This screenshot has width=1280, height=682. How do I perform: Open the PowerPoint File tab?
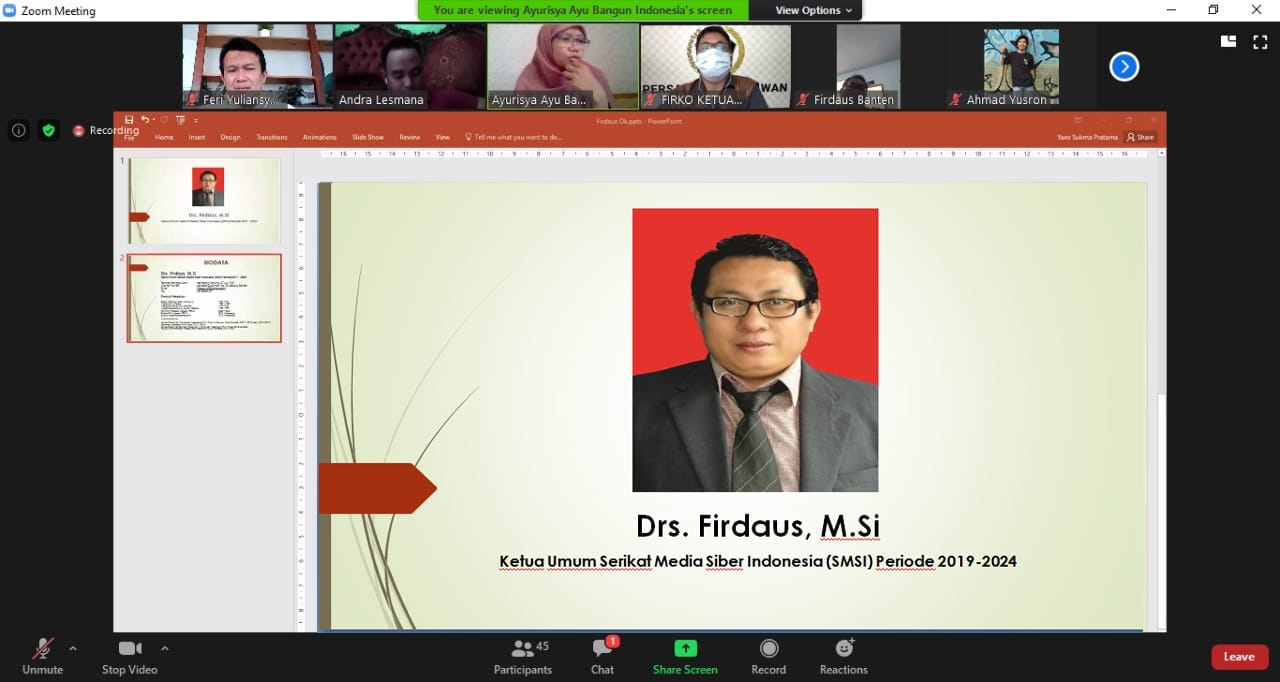tap(129, 137)
